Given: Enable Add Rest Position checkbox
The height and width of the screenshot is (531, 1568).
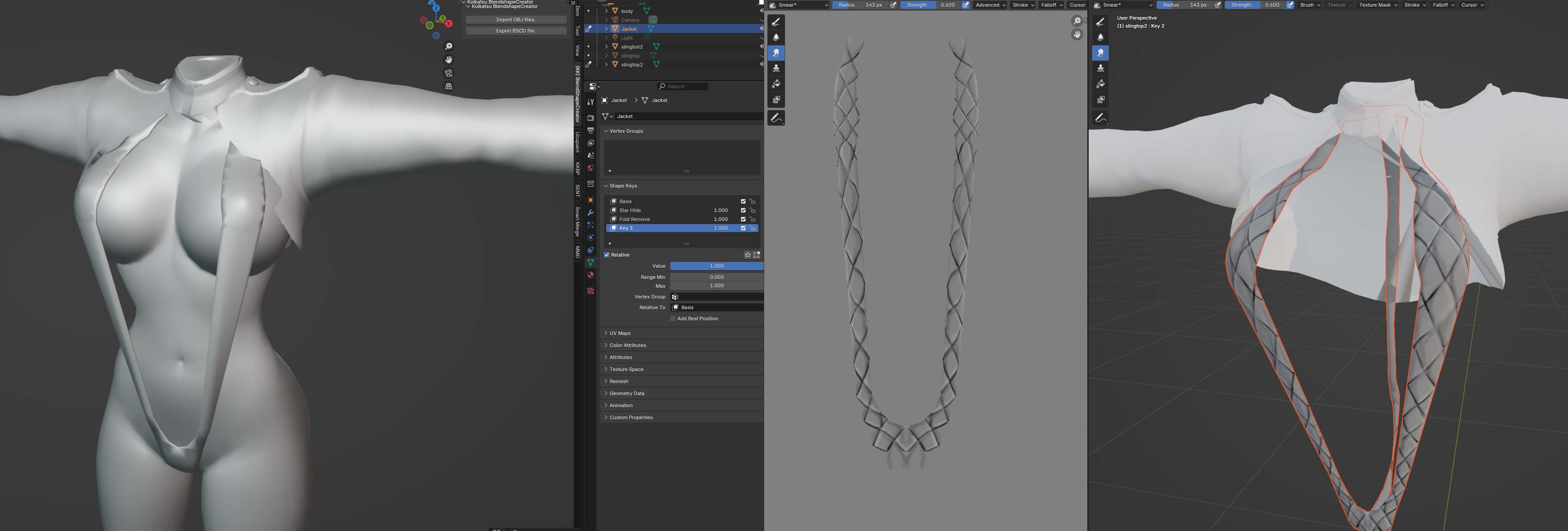Looking at the screenshot, I should [x=673, y=319].
